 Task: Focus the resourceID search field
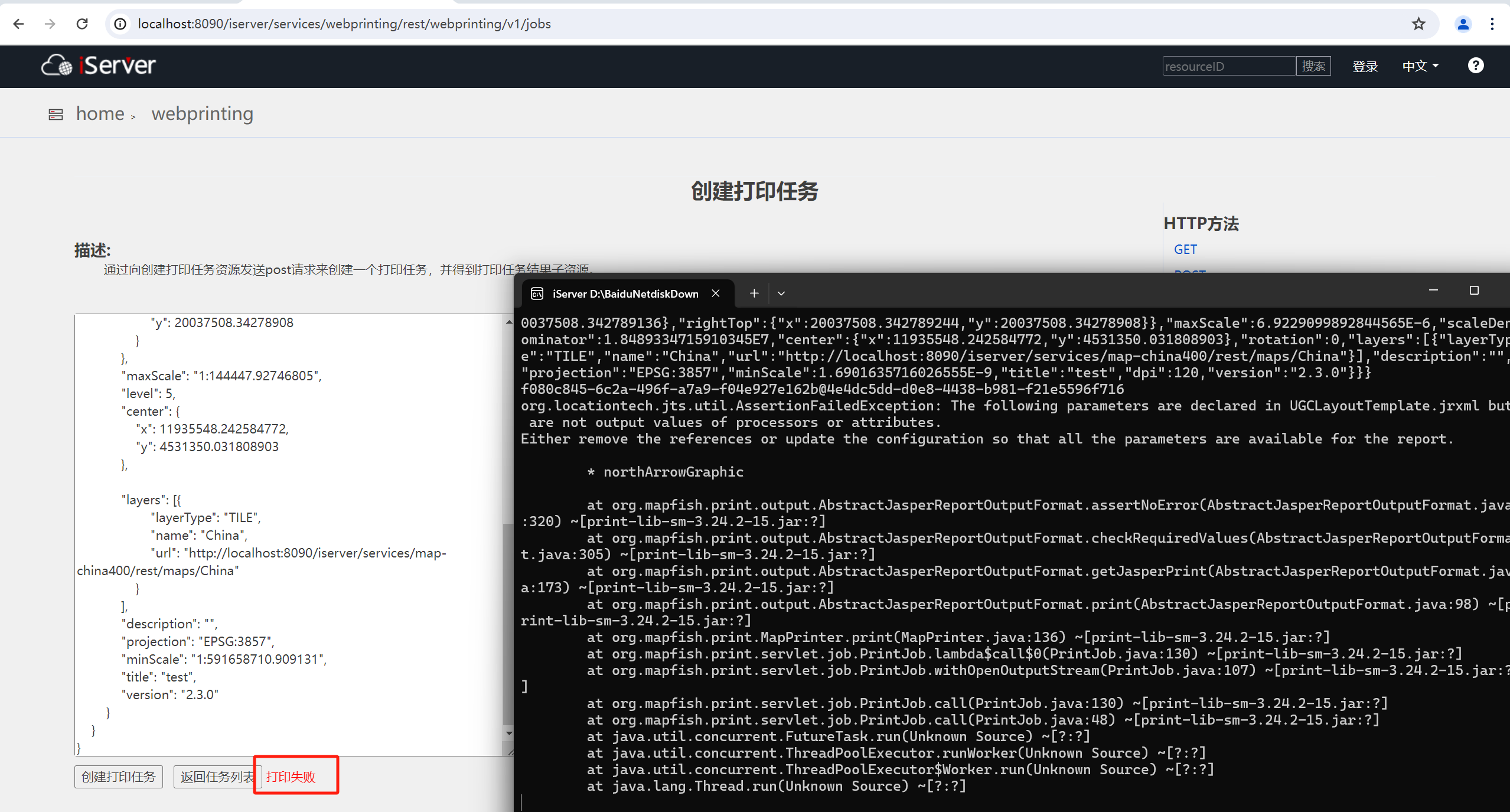click(1228, 66)
